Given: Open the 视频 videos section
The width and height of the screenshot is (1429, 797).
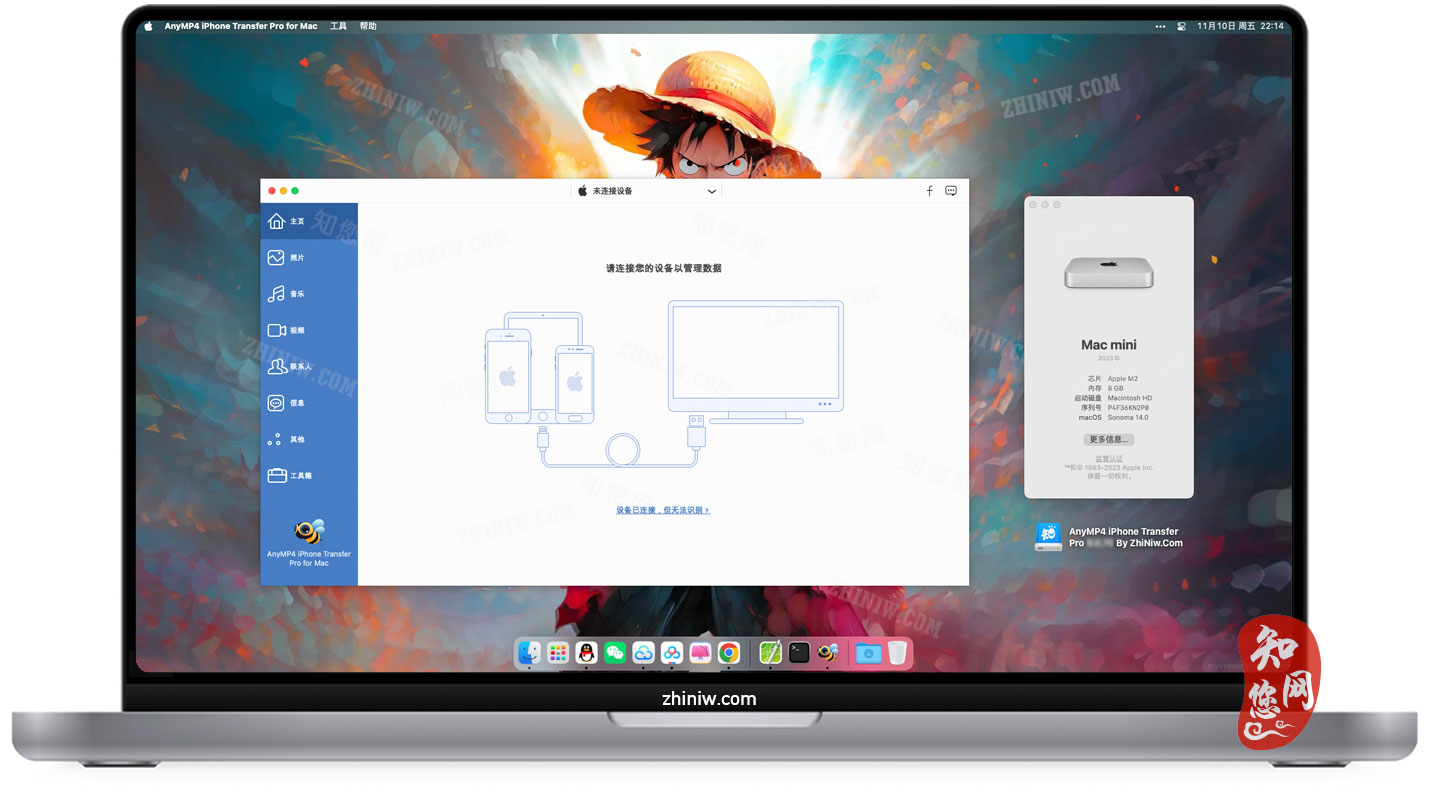Looking at the screenshot, I should tap(309, 330).
